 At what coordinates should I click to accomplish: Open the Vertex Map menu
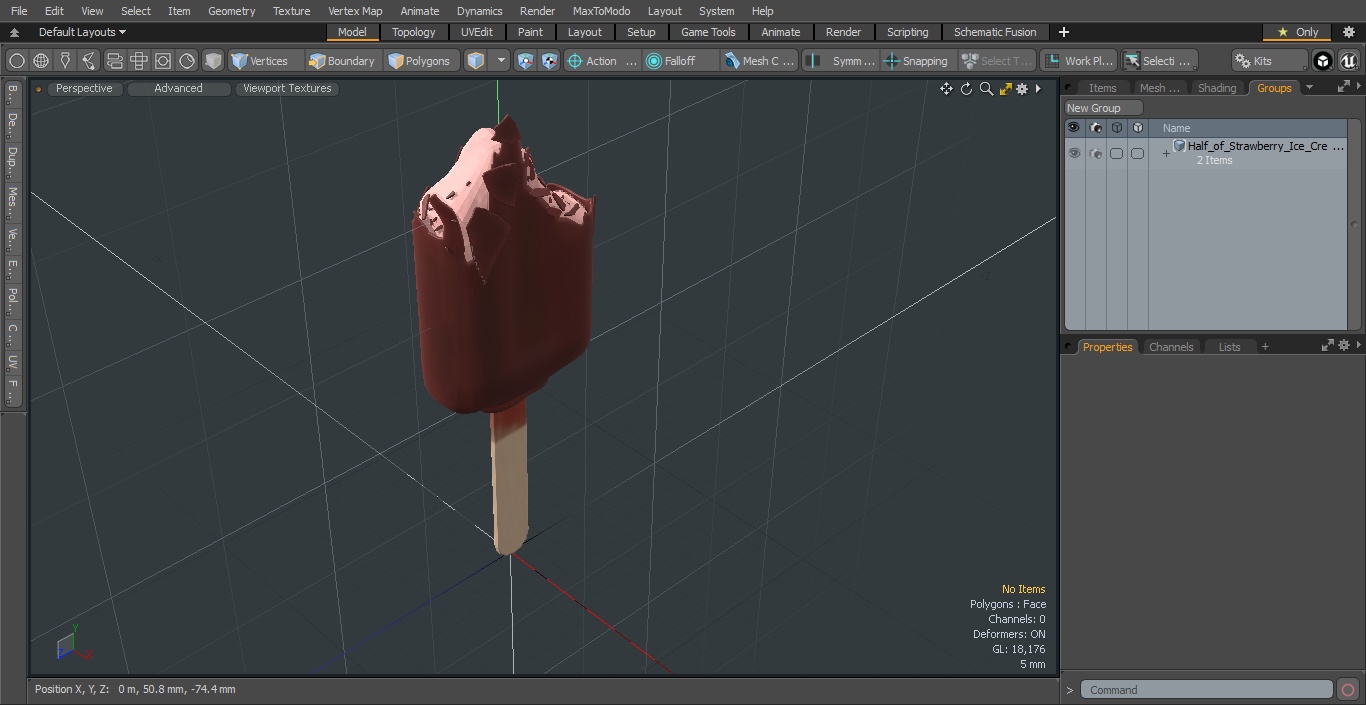click(x=355, y=11)
